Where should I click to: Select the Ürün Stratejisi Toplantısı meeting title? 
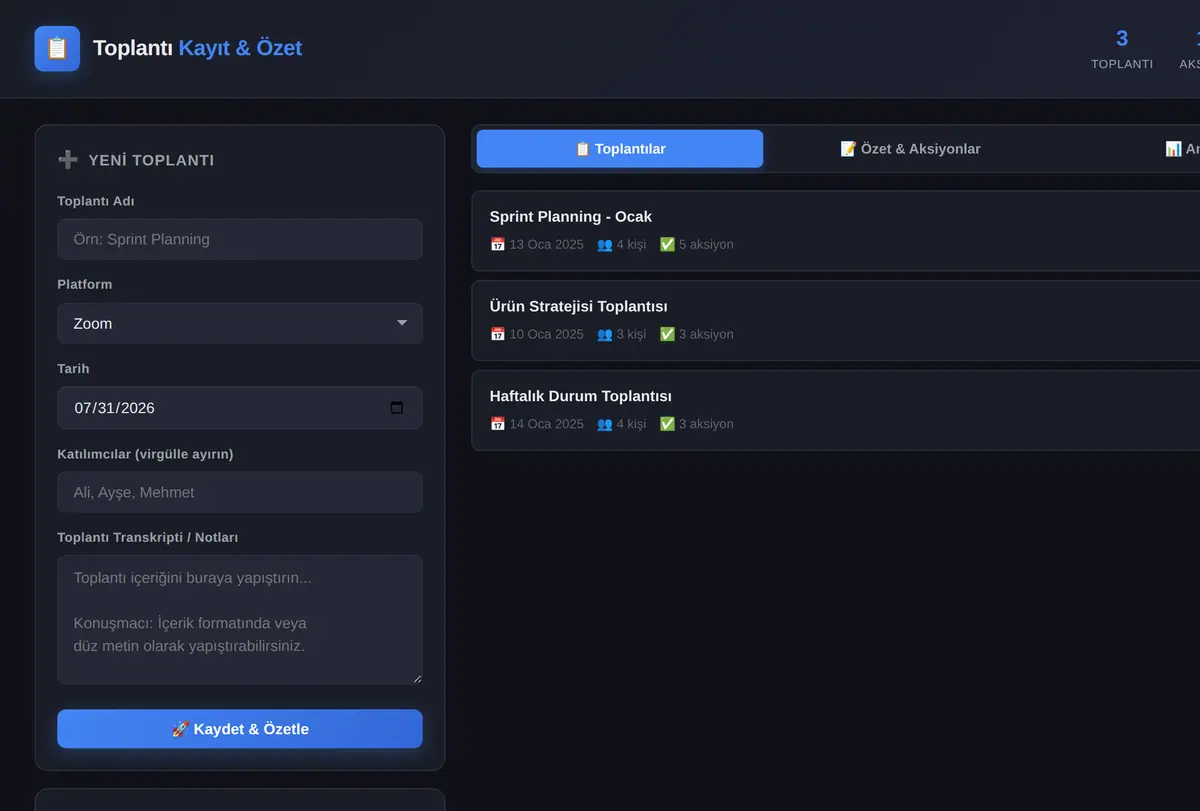click(579, 306)
